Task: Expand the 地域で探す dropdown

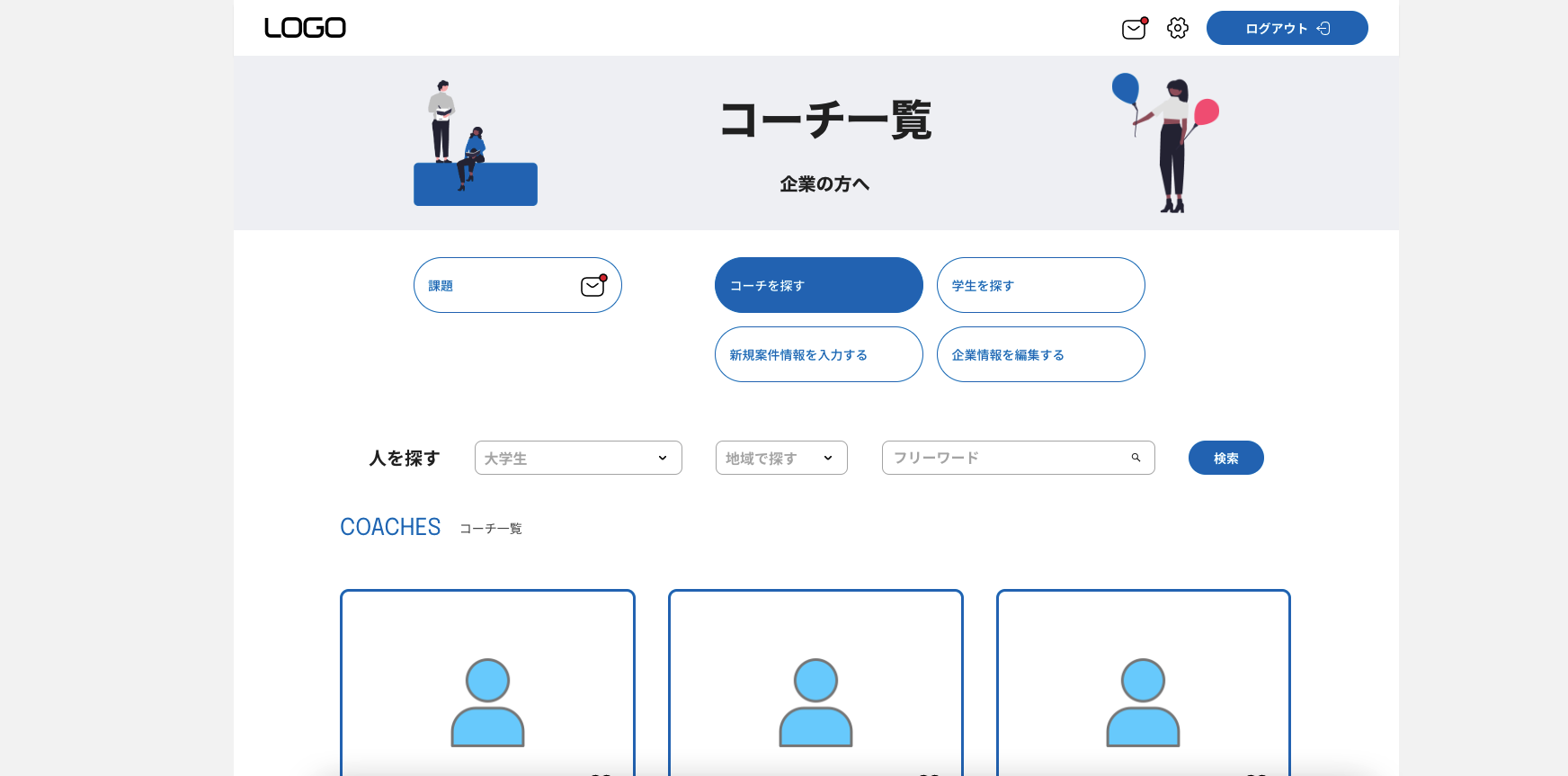Action: click(781, 458)
